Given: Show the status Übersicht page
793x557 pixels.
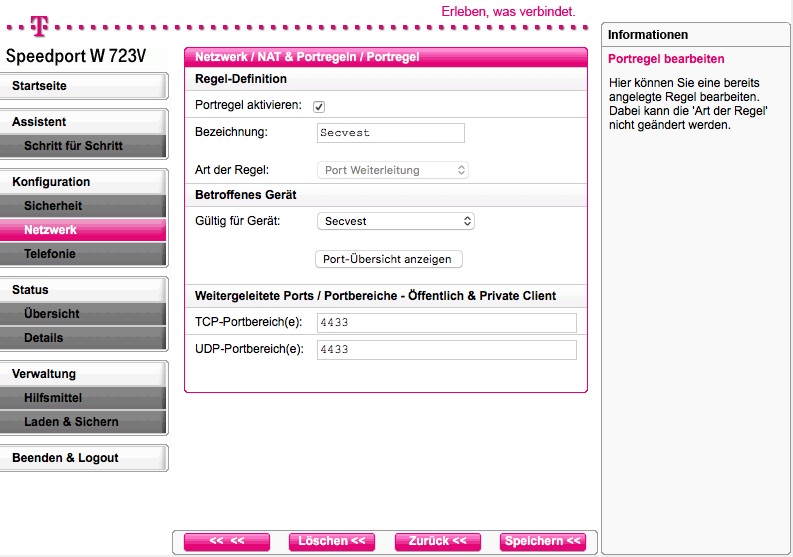Looking at the screenshot, I should click(x=83, y=314).
